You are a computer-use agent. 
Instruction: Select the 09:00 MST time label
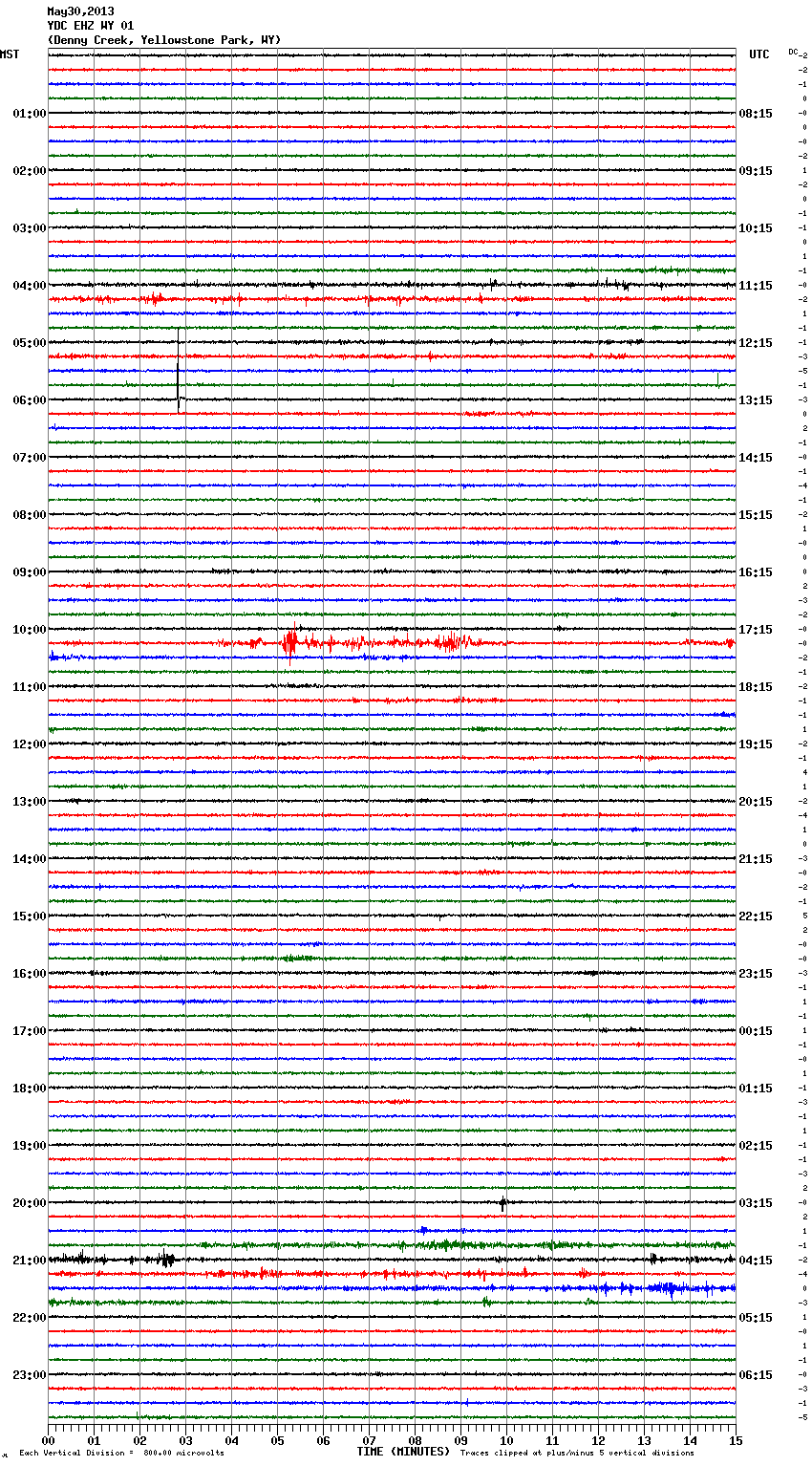click(30, 572)
